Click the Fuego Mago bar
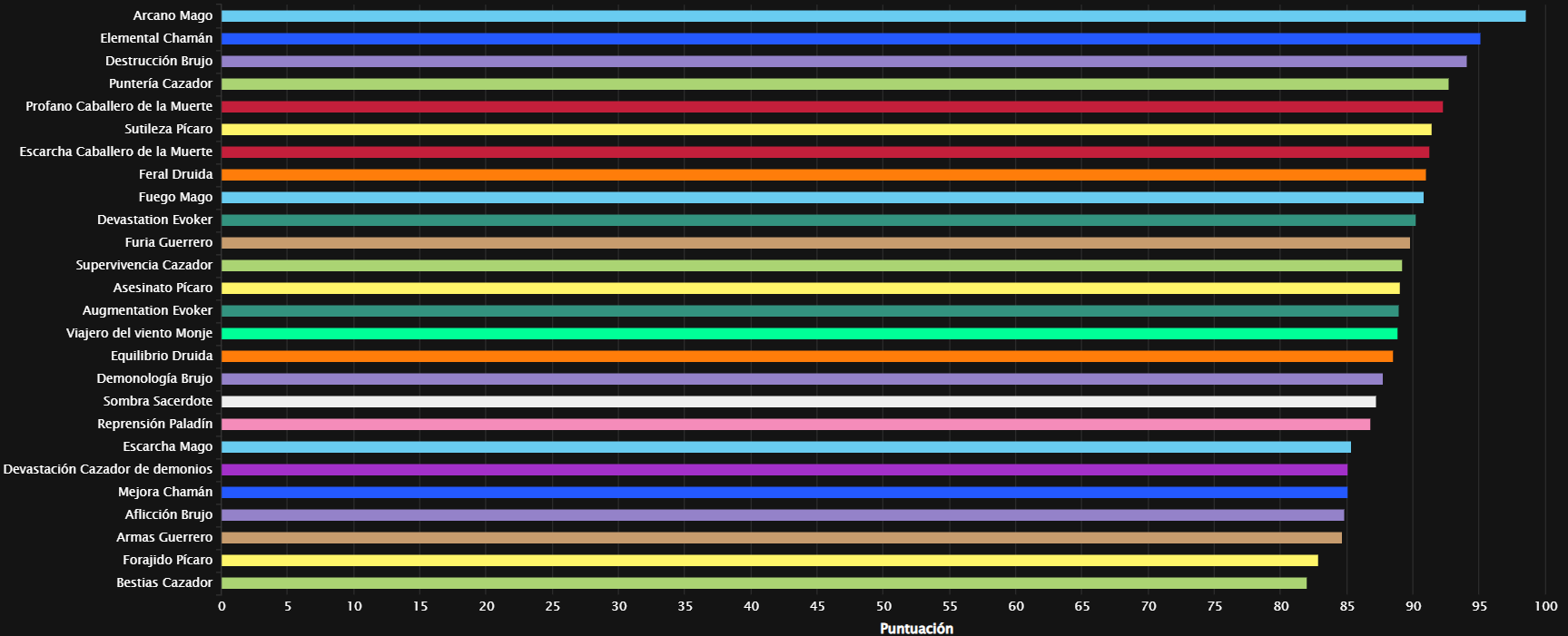Image resolution: width=1568 pixels, height=636 pixels. click(x=823, y=198)
